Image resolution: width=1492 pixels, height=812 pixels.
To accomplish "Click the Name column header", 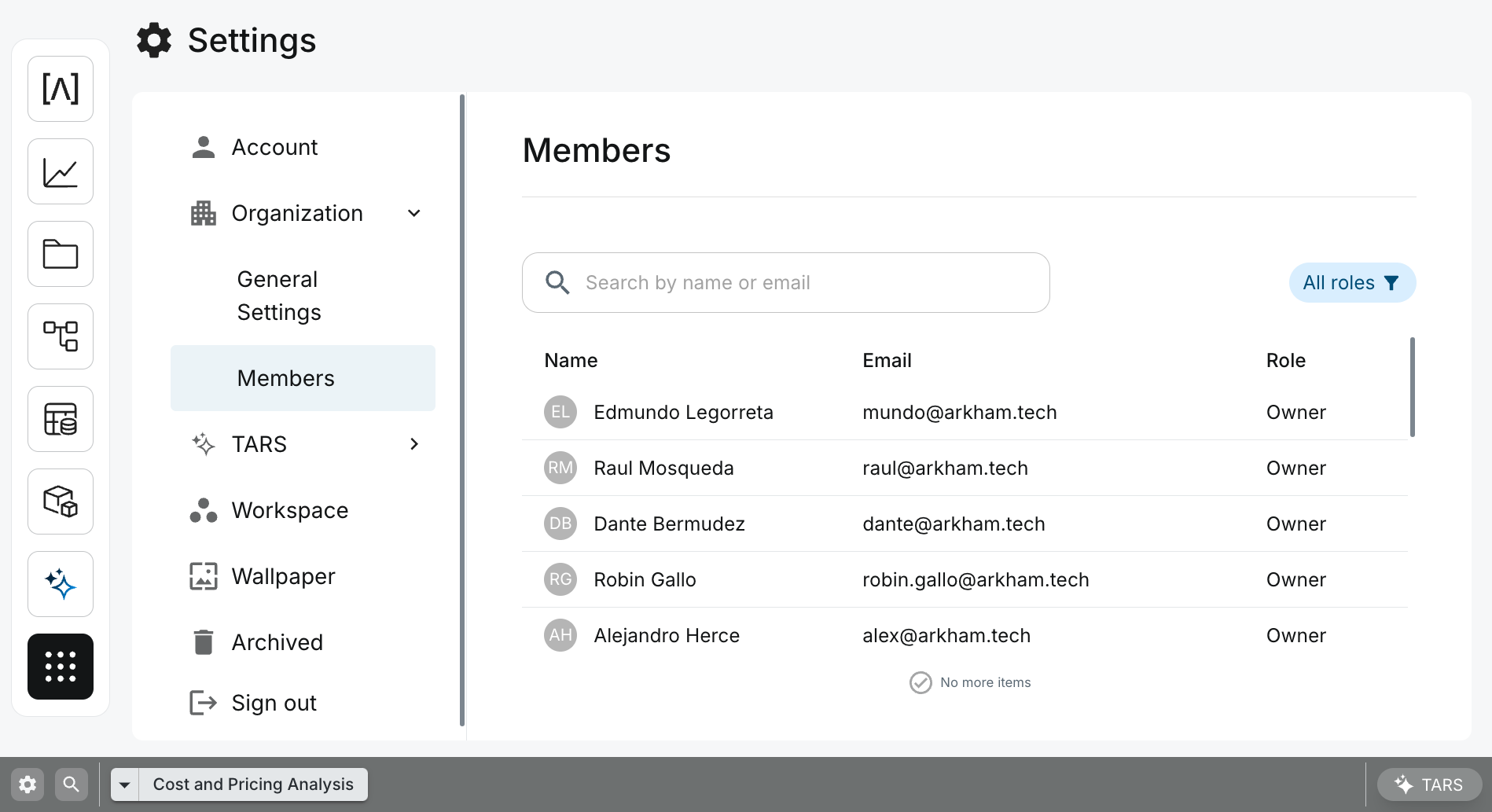I will (571, 360).
